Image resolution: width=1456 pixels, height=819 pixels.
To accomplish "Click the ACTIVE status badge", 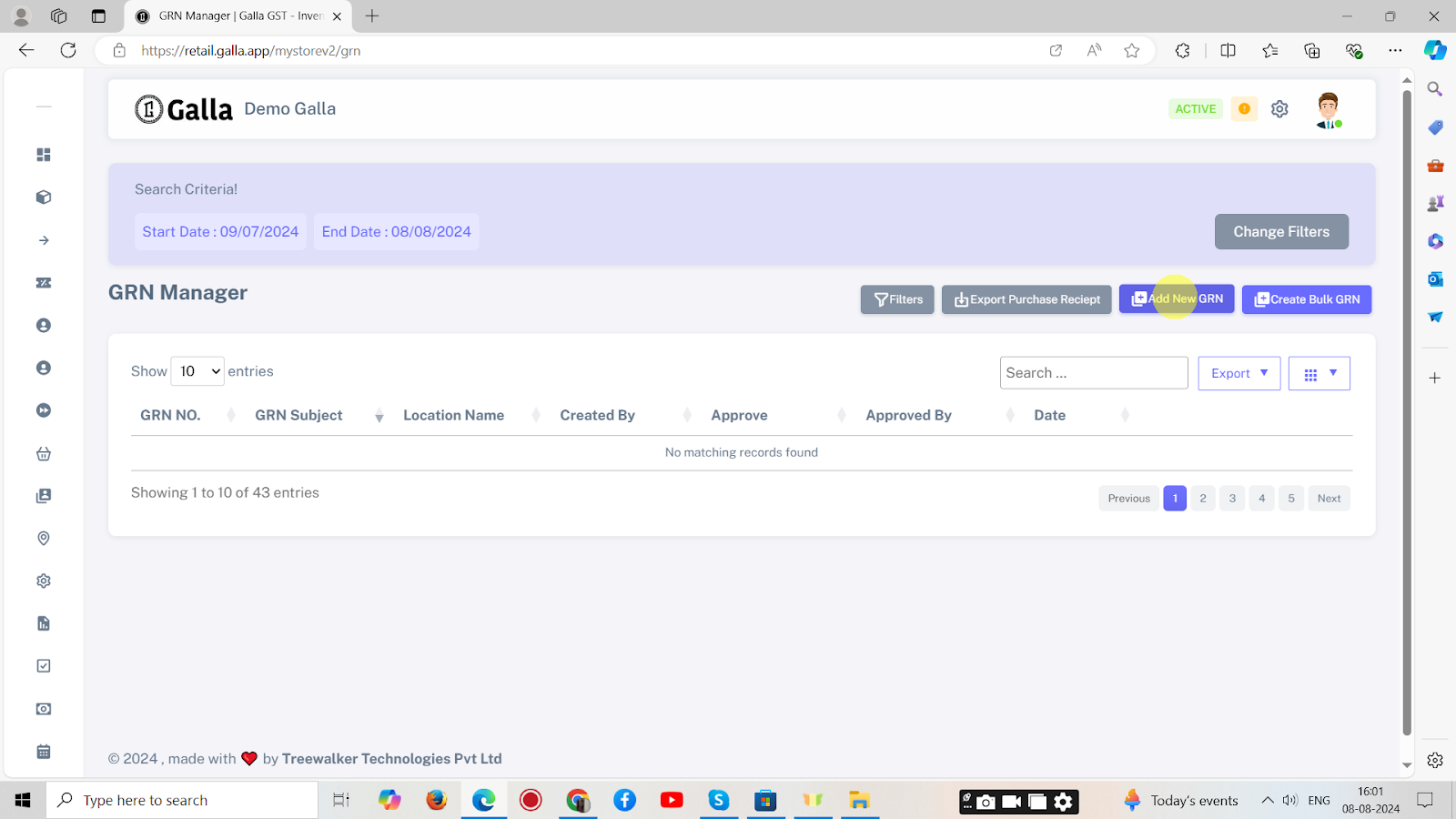I will (1196, 109).
